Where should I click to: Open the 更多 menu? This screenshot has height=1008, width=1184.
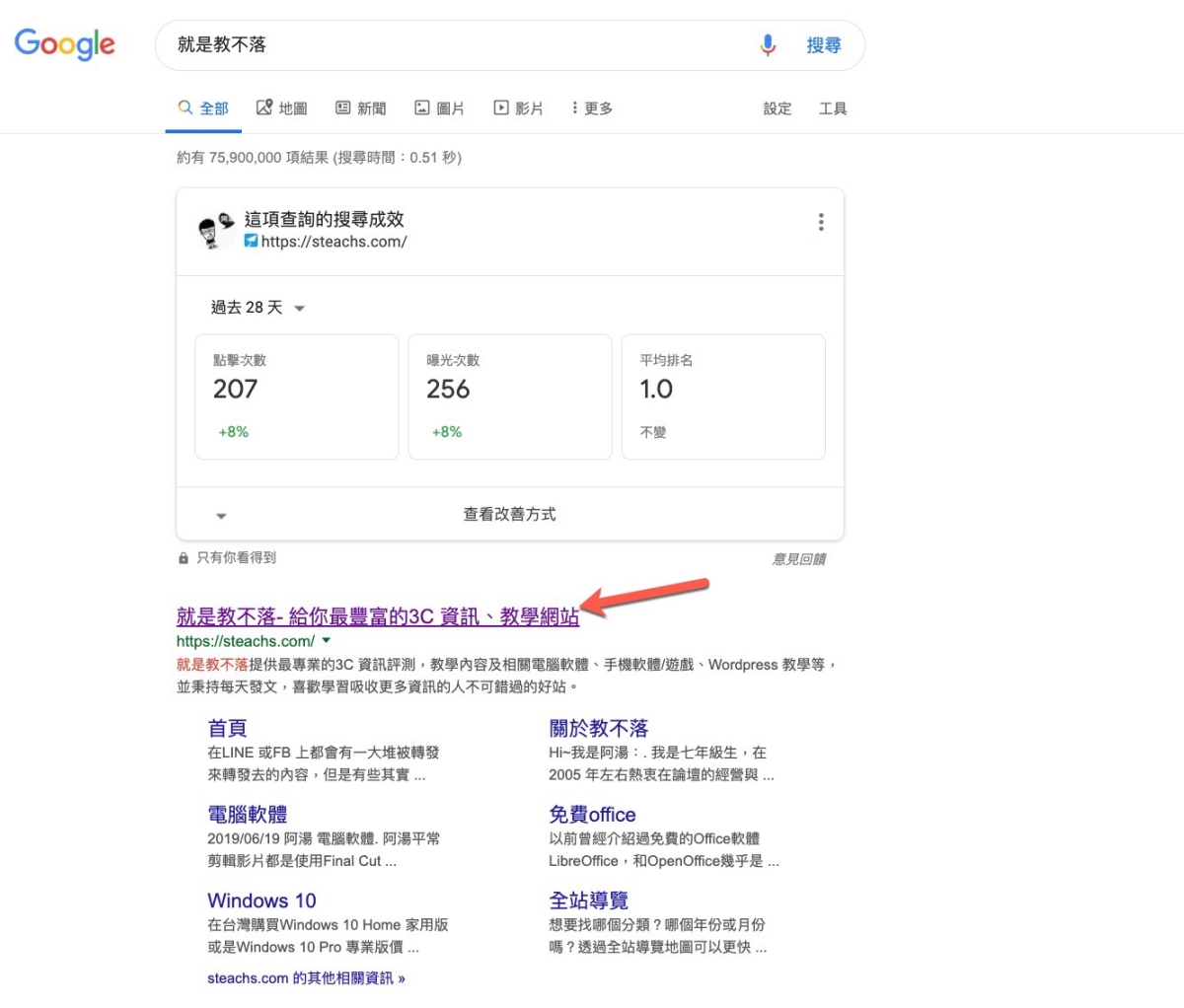(x=592, y=108)
